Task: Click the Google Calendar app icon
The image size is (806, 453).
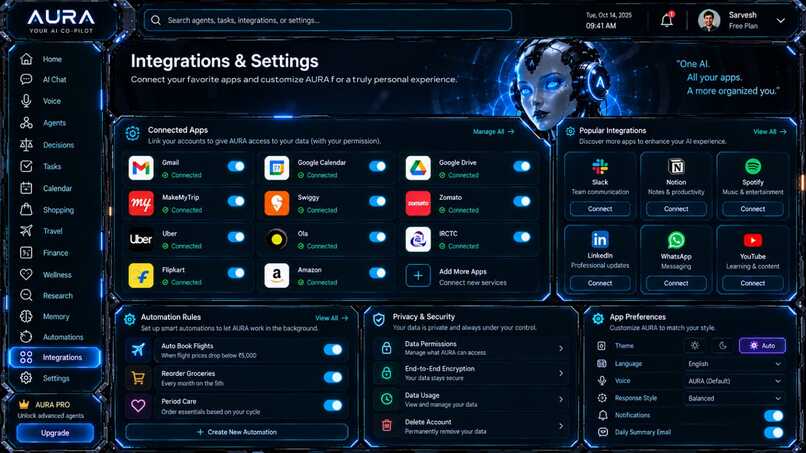Action: [277, 168]
